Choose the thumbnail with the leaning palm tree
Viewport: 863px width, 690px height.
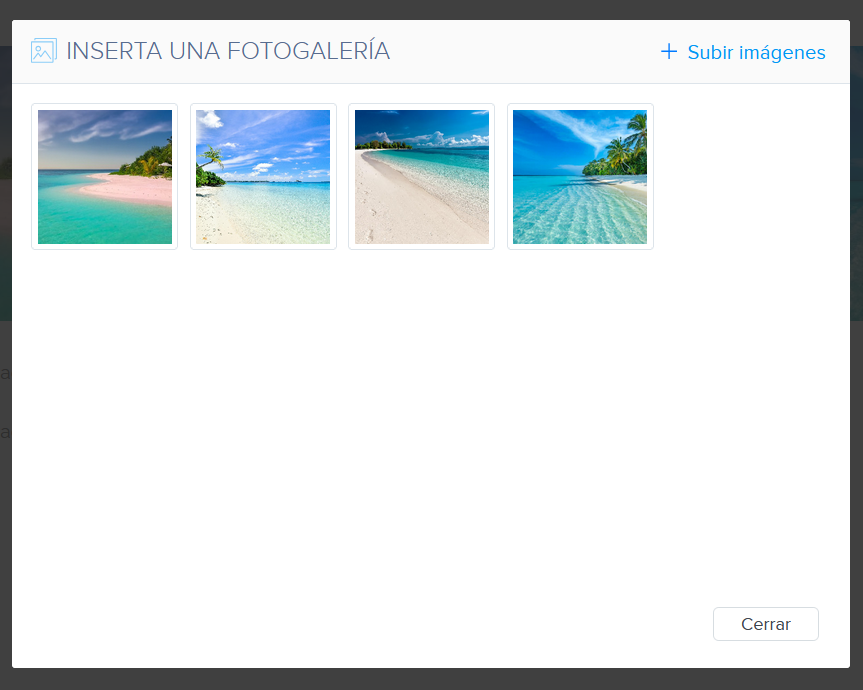click(x=263, y=177)
